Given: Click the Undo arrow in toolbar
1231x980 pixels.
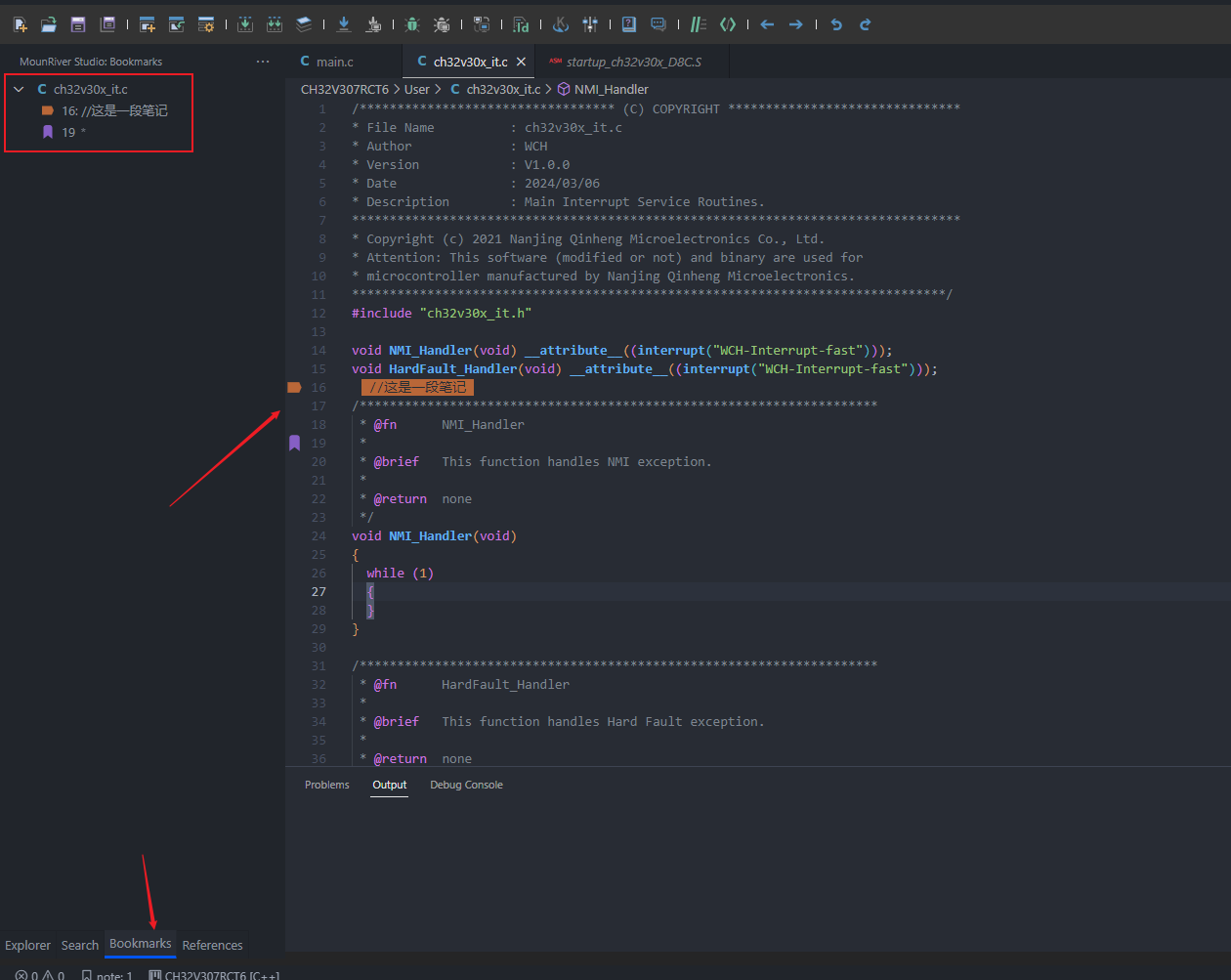Looking at the screenshot, I should coord(836,24).
